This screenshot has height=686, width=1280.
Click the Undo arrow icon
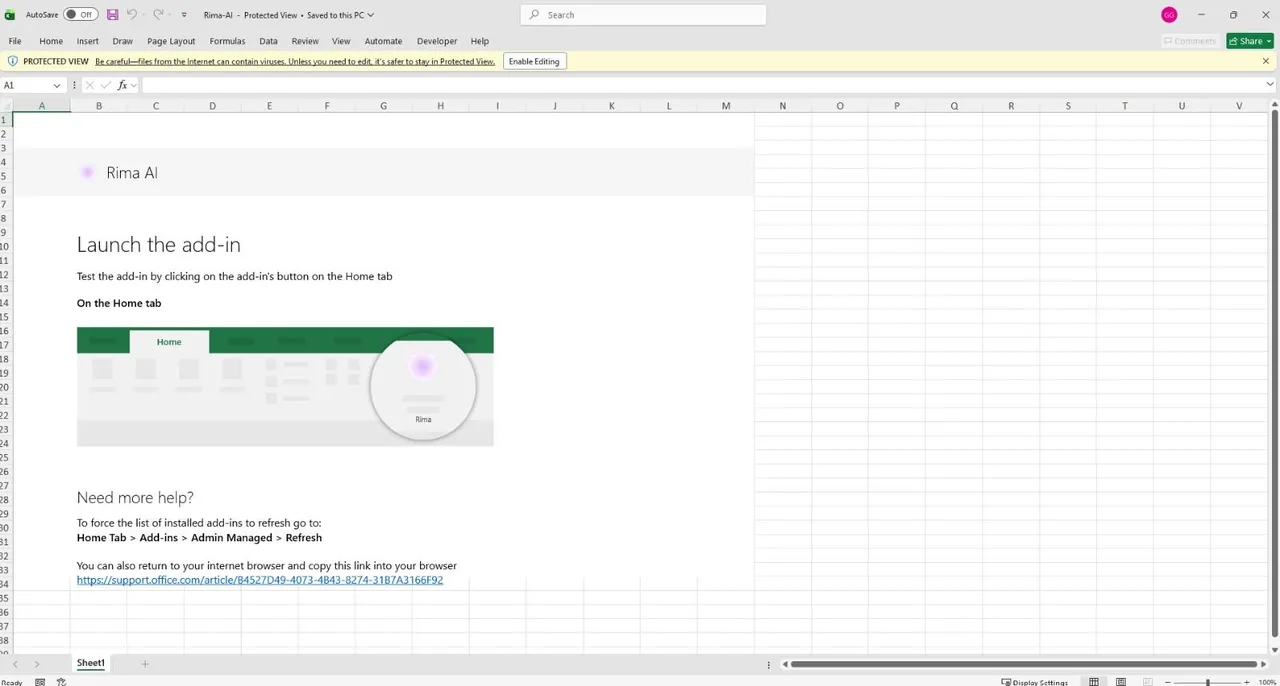(131, 15)
